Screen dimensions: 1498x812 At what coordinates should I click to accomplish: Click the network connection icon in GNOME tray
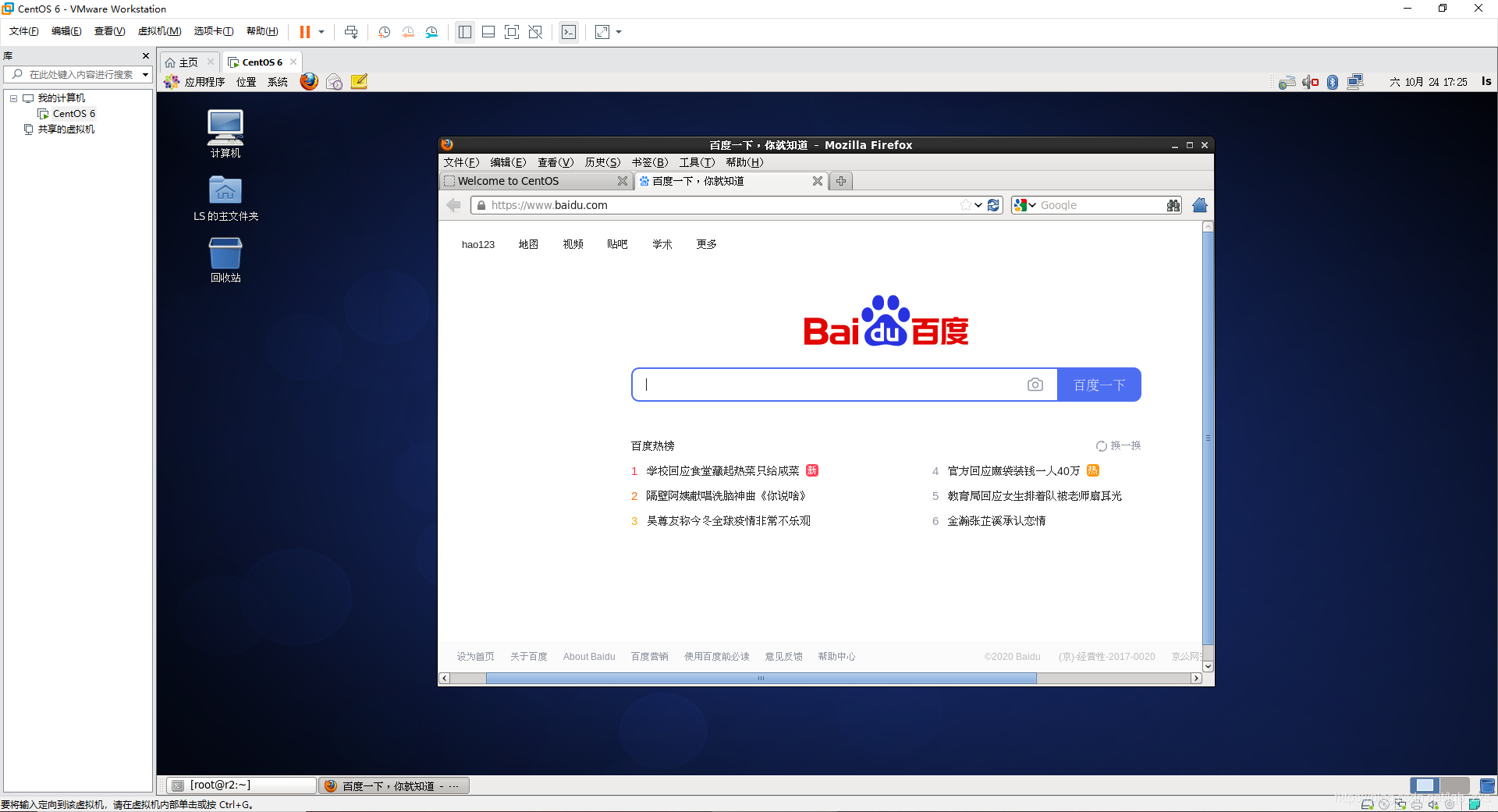[x=1355, y=81]
